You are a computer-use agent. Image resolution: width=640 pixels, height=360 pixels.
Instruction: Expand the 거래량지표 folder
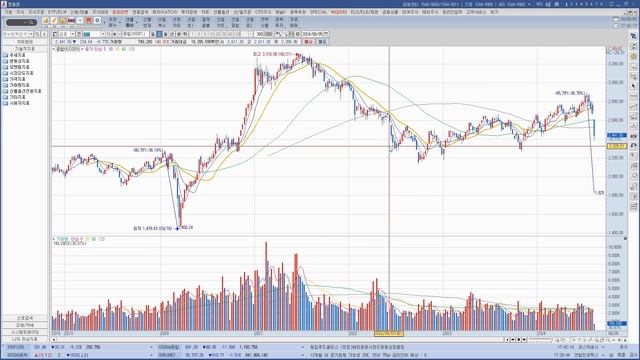[16, 85]
